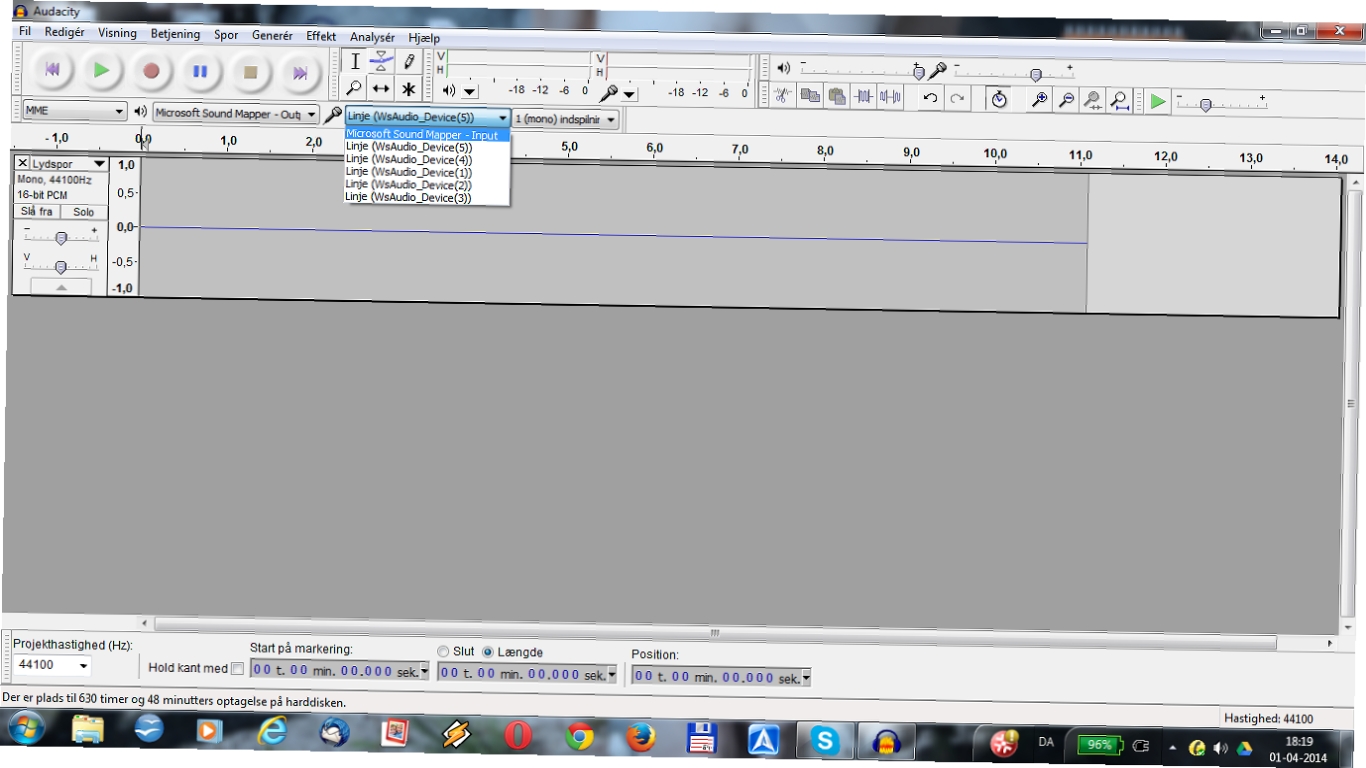Select the Slut radio button
The height and width of the screenshot is (768, 1366).
click(444, 651)
